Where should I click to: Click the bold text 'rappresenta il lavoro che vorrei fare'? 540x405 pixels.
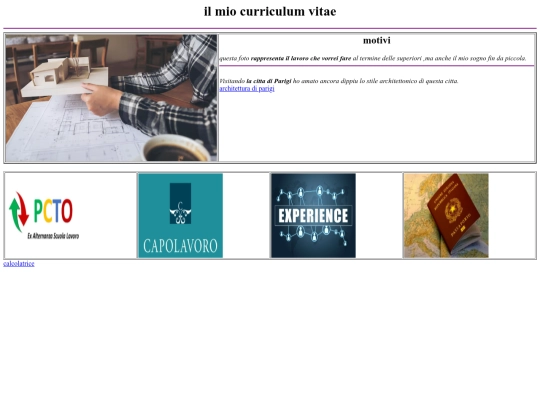pyautogui.click(x=301, y=58)
